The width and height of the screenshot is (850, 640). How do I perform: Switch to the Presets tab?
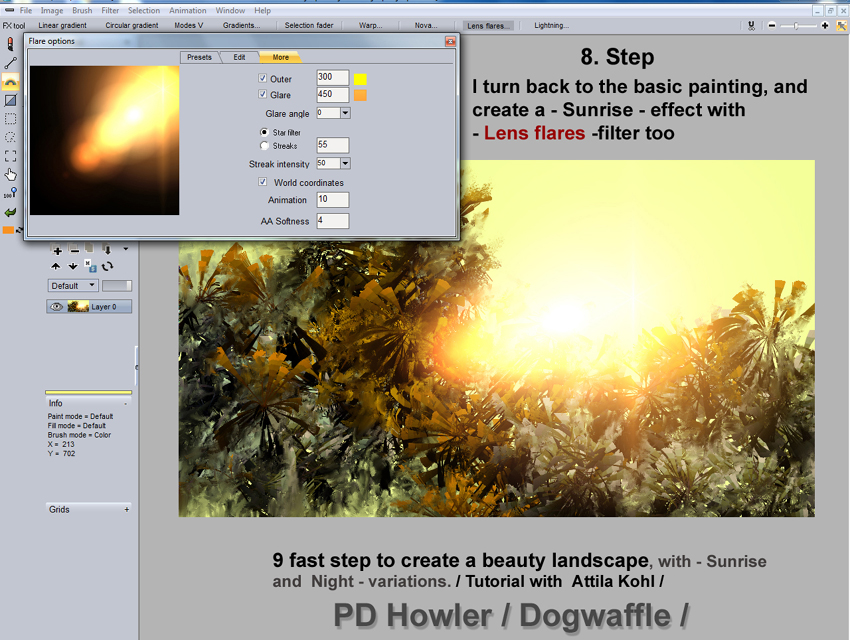tap(200, 57)
